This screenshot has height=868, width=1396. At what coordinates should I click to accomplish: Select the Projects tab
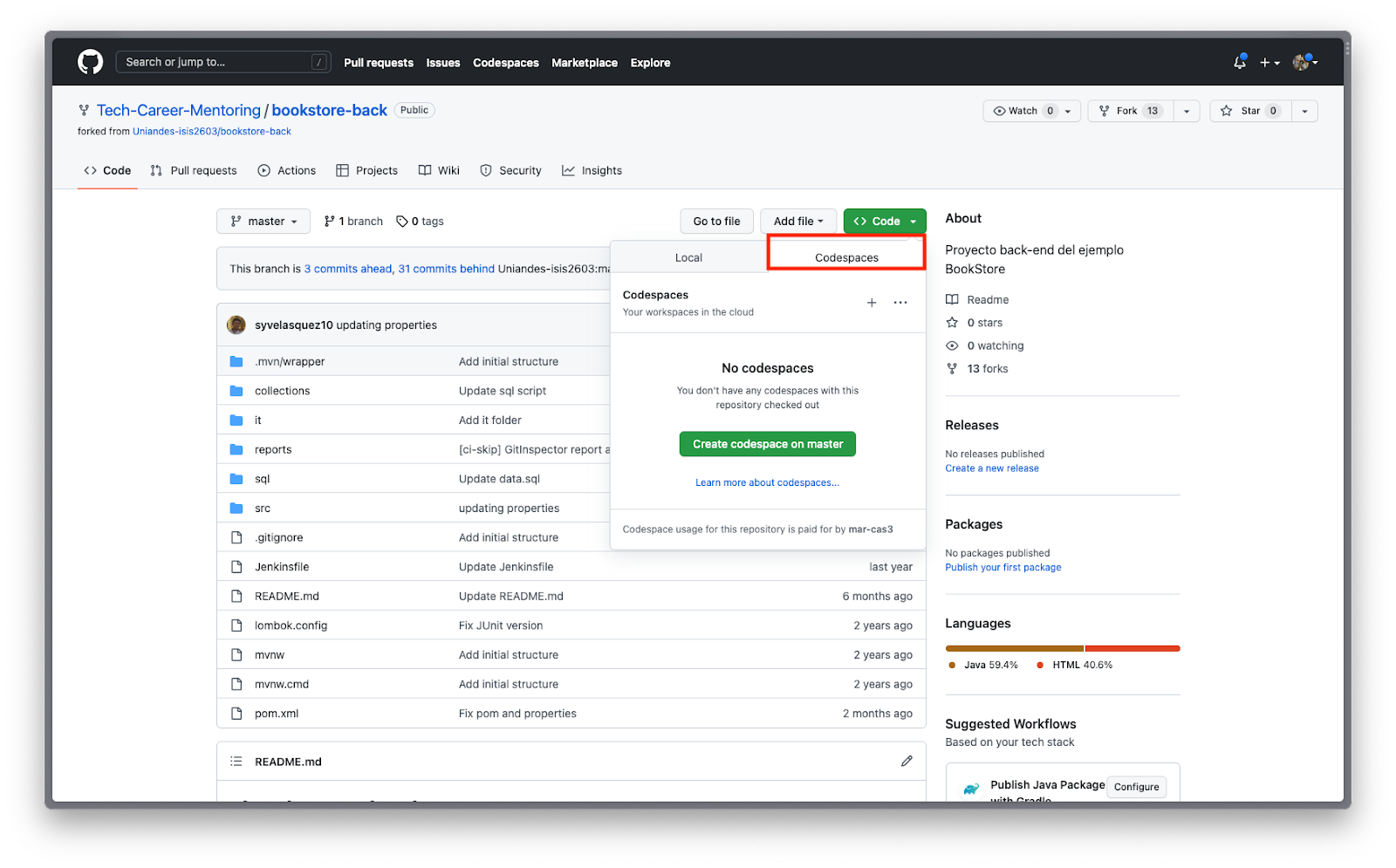(x=366, y=171)
